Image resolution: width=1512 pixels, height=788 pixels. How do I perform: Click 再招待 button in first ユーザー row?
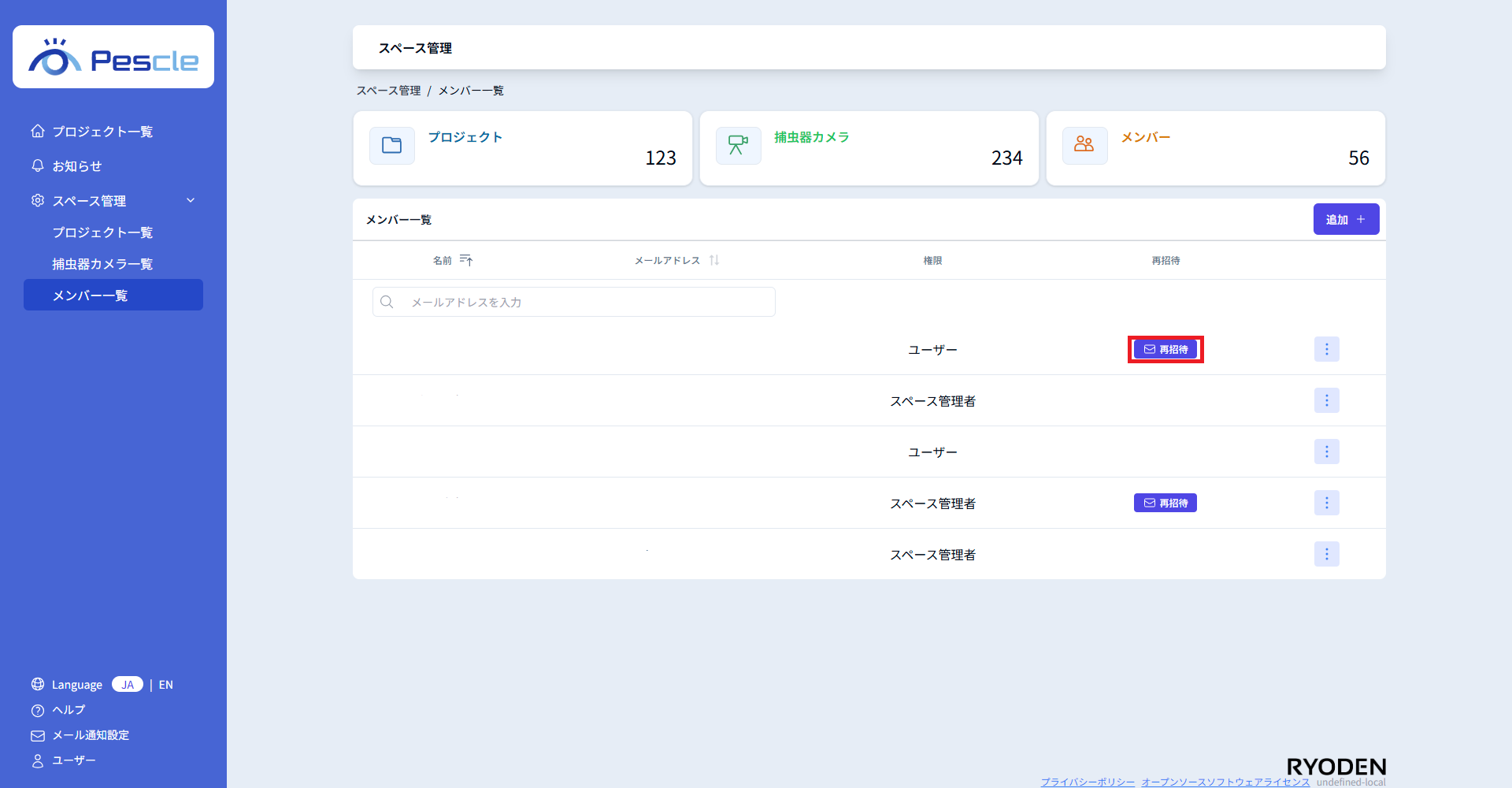[x=1165, y=349]
